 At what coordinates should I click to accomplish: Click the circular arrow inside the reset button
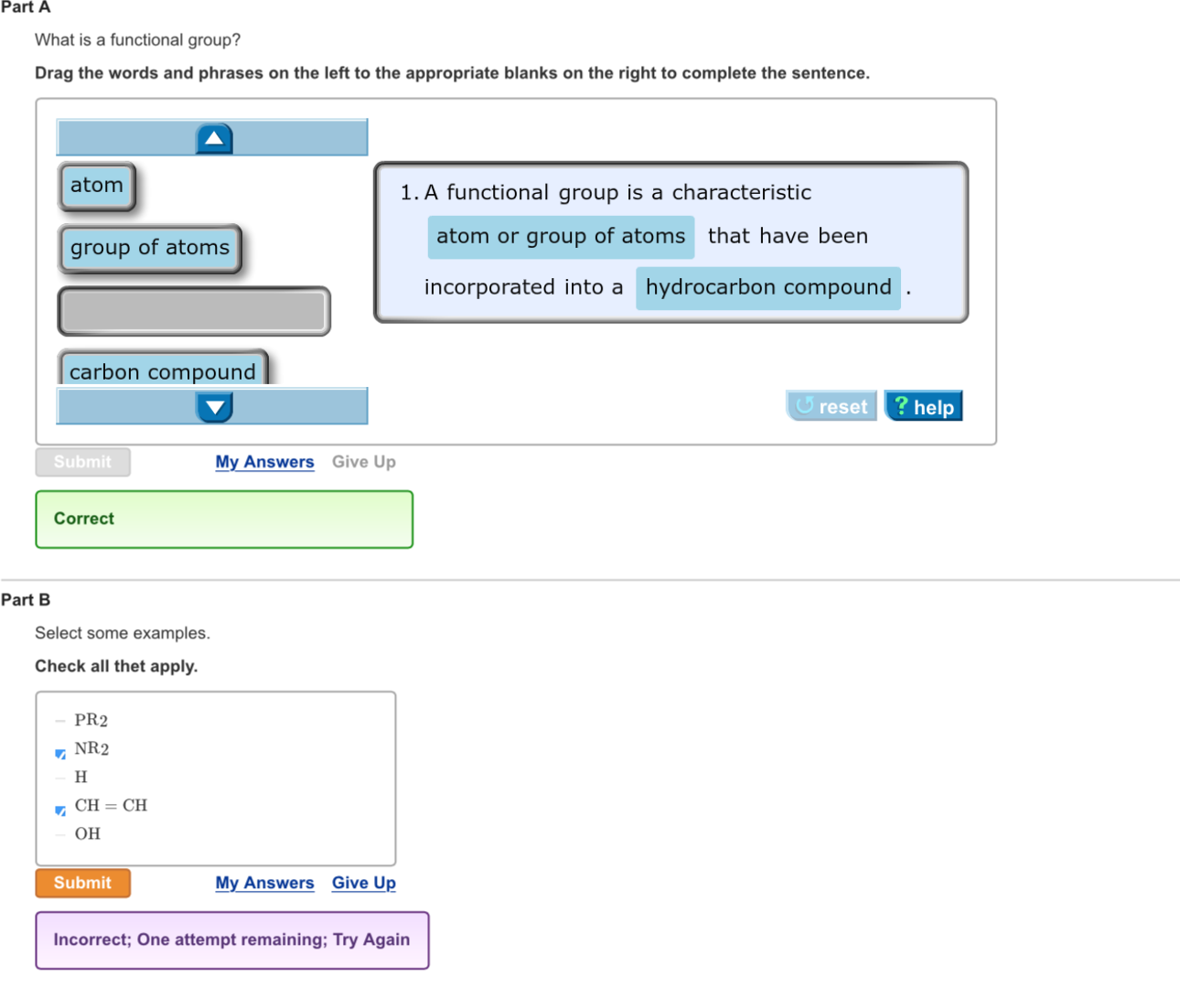(805, 405)
